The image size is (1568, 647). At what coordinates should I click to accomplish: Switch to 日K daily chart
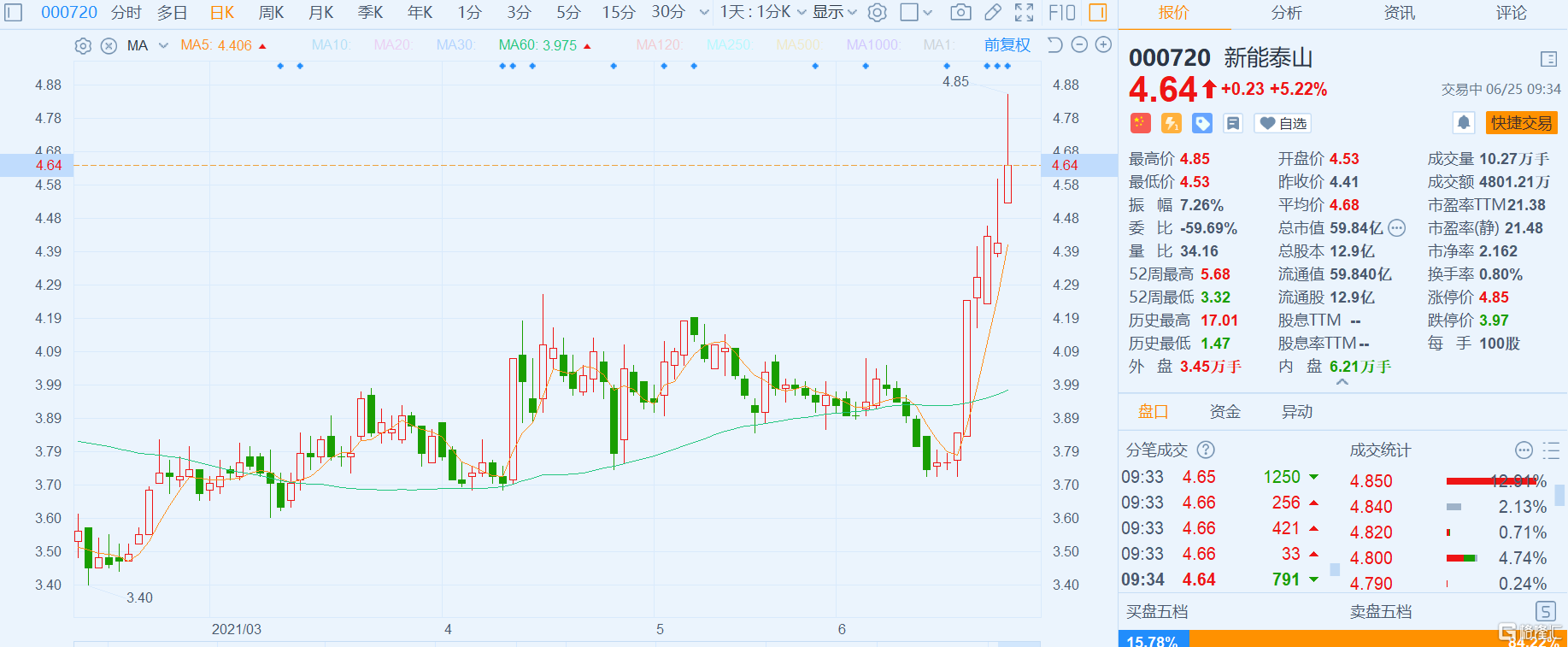point(222,12)
